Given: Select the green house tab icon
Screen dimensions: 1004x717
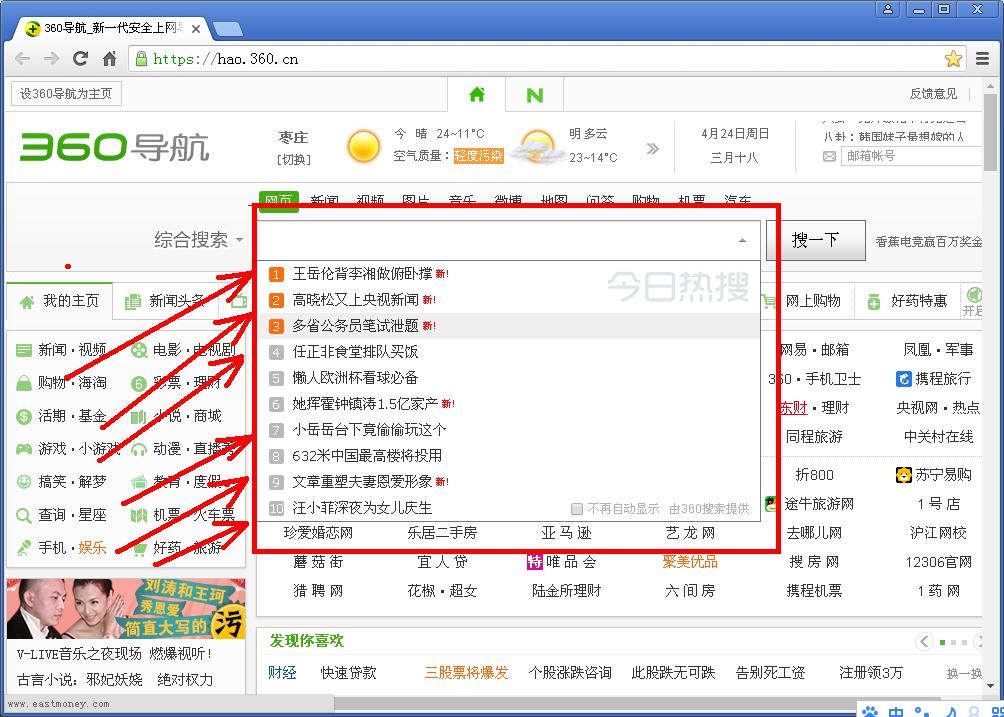Looking at the screenshot, I should pos(476,95).
